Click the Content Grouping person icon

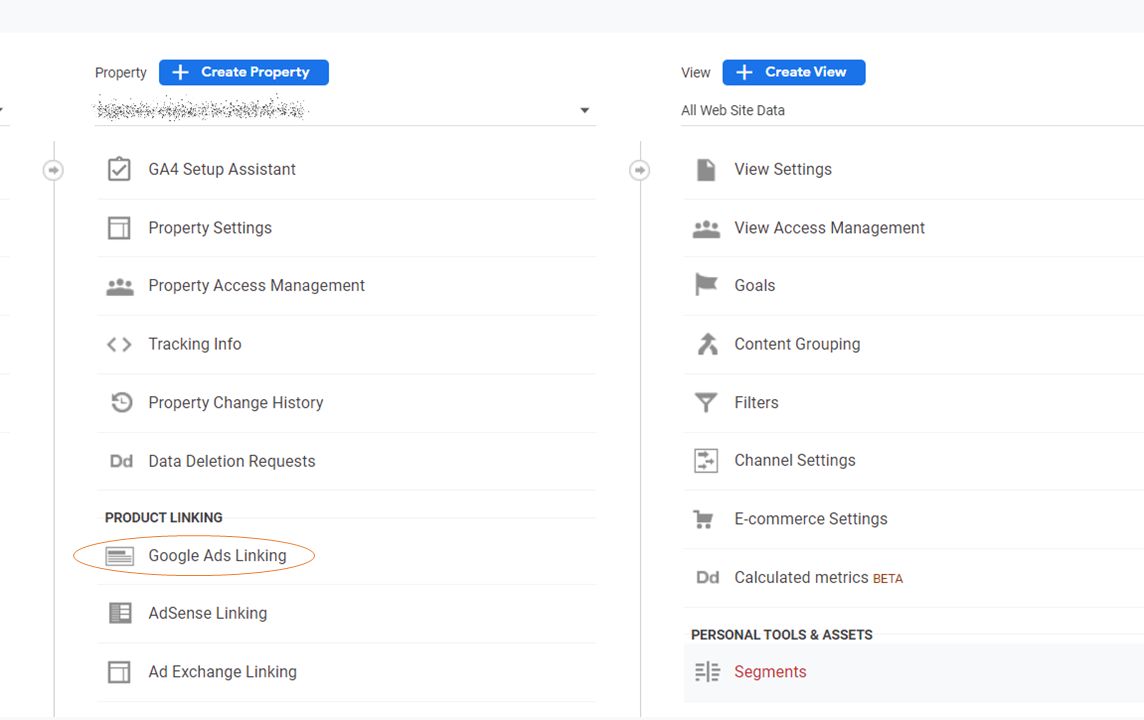(706, 344)
